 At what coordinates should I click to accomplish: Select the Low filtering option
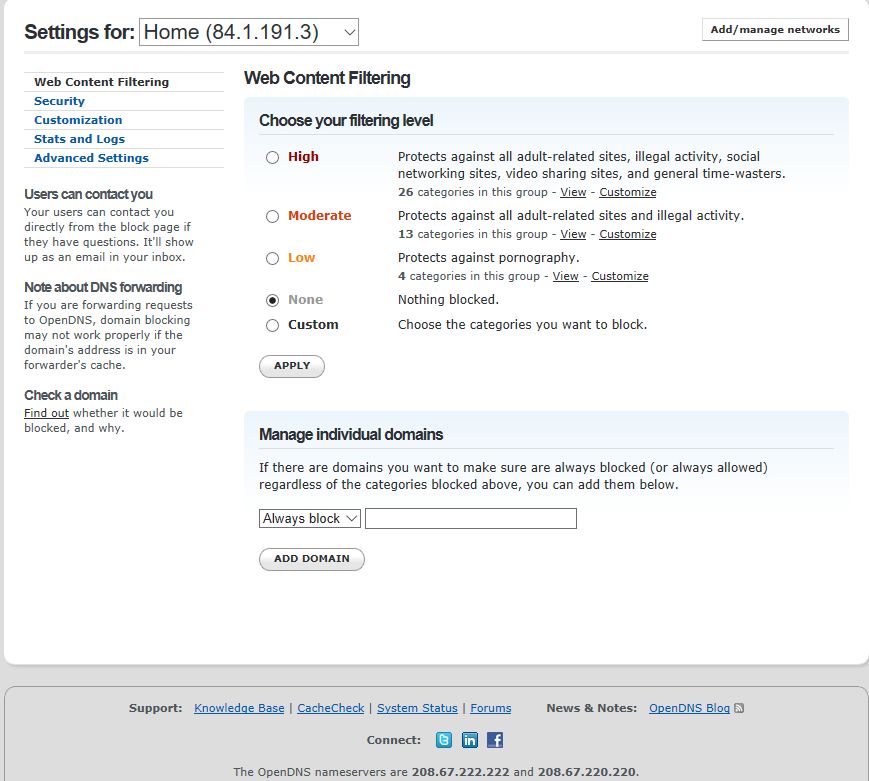pyautogui.click(x=273, y=258)
